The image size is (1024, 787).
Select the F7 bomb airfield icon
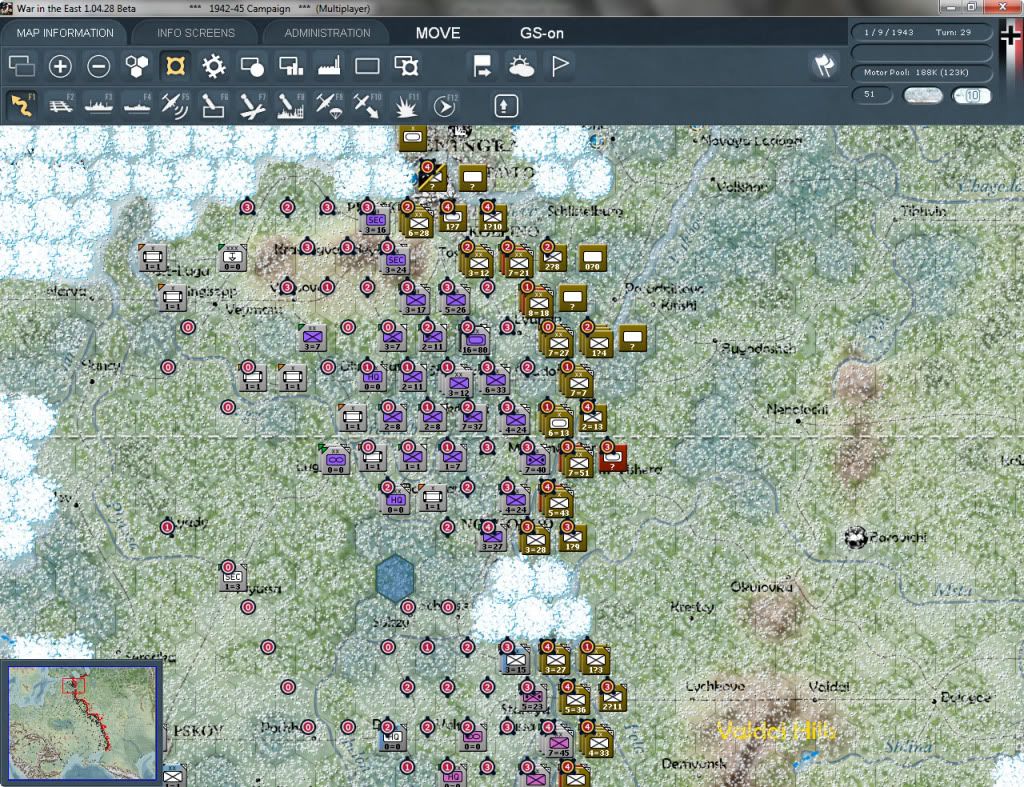point(252,105)
